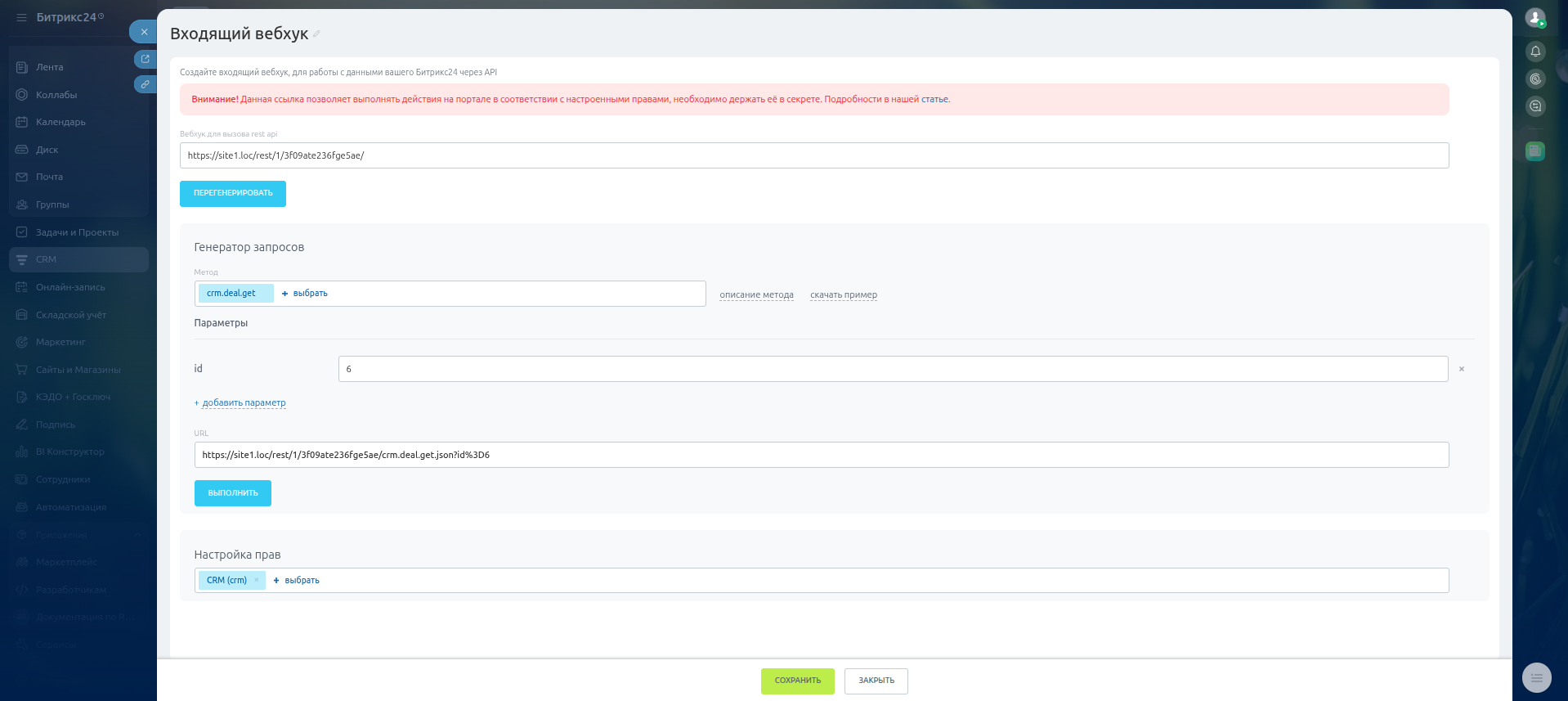The width and height of the screenshot is (1568, 701).
Task: Open the webhook page in a new window
Action: click(145, 59)
